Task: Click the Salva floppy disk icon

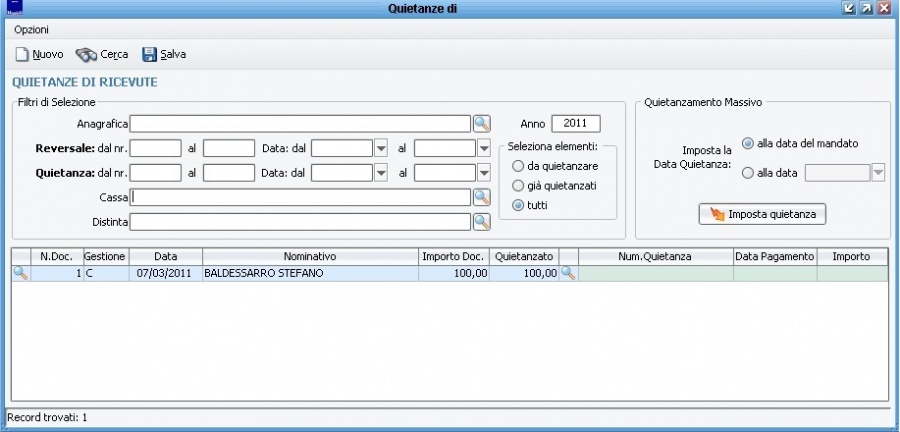Action: coord(150,54)
